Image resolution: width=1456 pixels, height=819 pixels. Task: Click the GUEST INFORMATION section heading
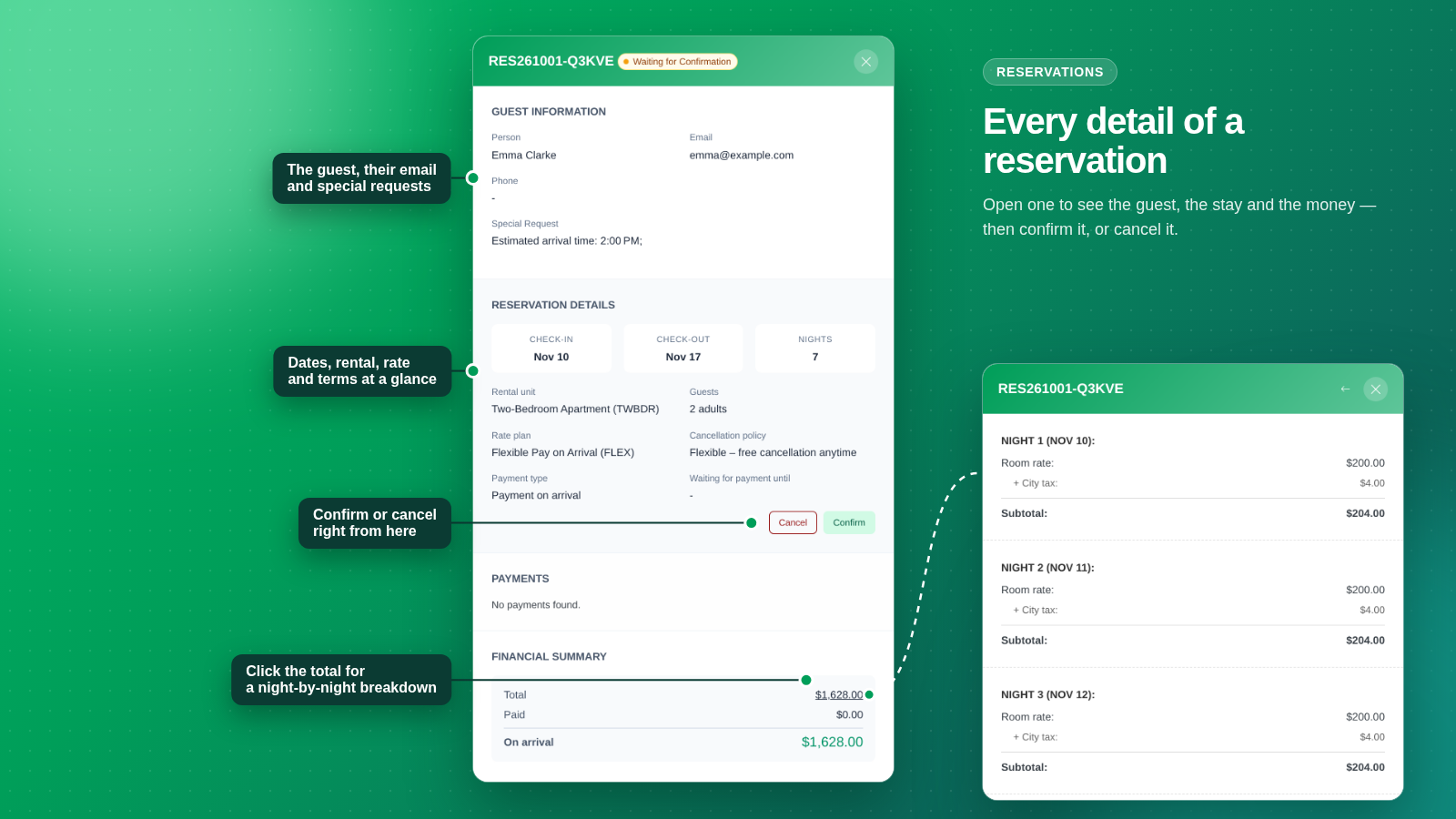coord(549,112)
